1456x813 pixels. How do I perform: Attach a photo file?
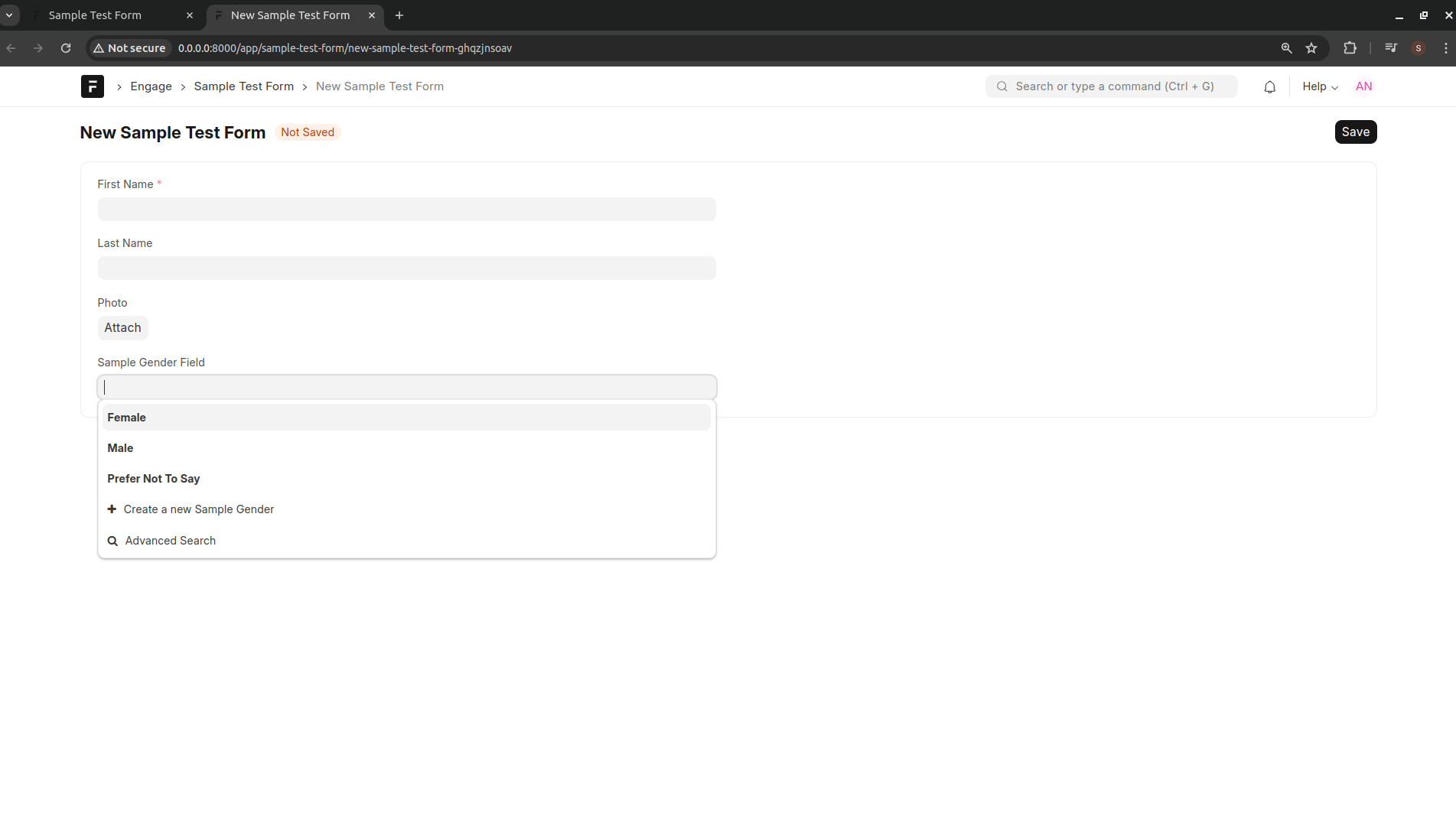(122, 328)
